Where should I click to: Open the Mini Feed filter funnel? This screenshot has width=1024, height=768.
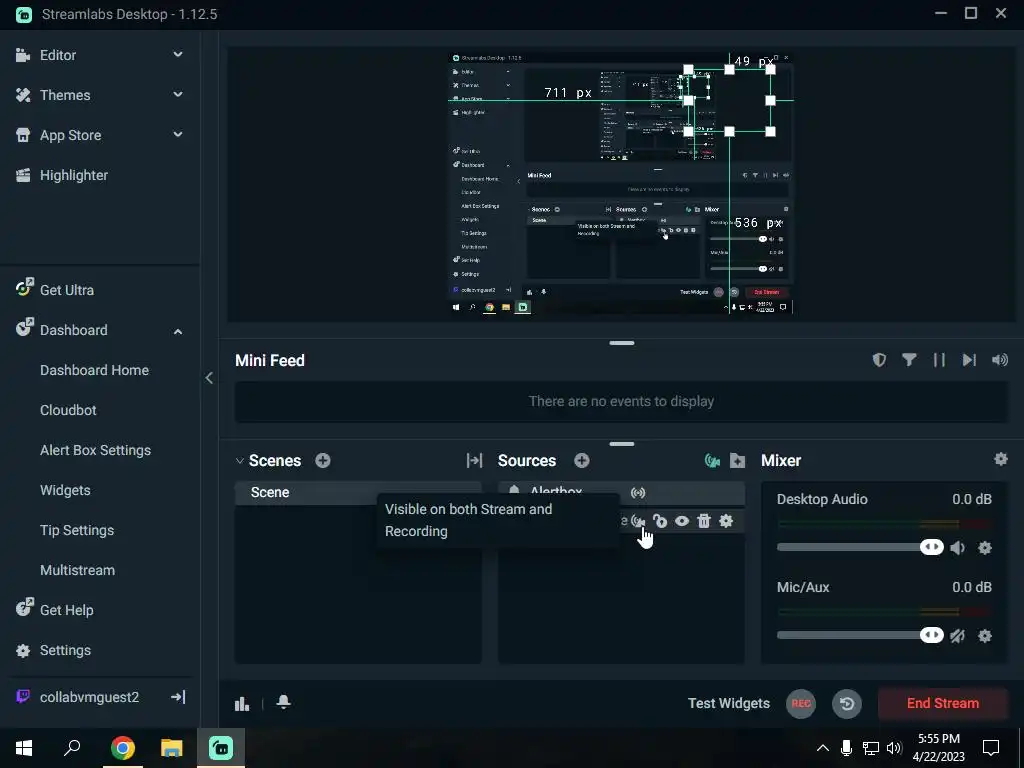click(x=909, y=360)
